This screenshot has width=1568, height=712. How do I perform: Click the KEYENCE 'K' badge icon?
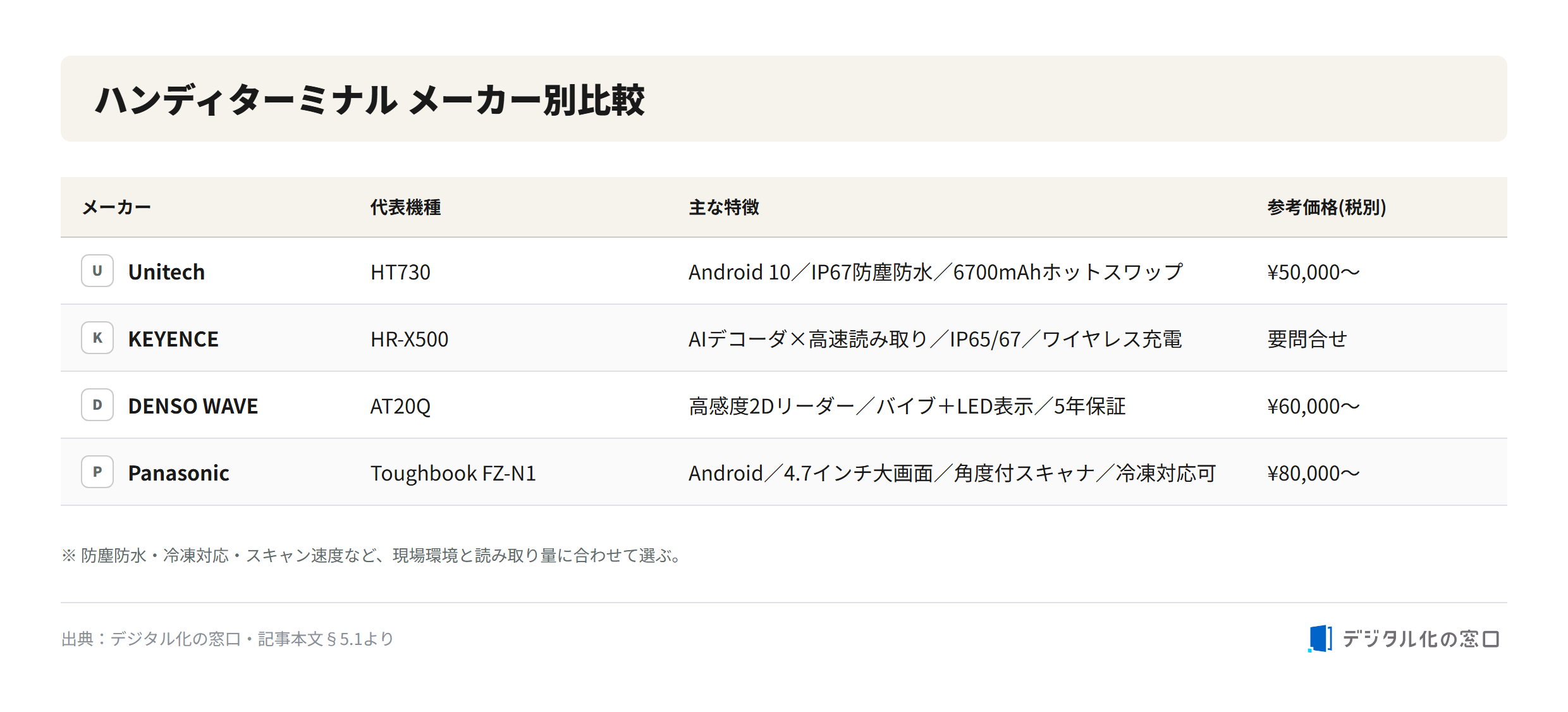pos(97,338)
